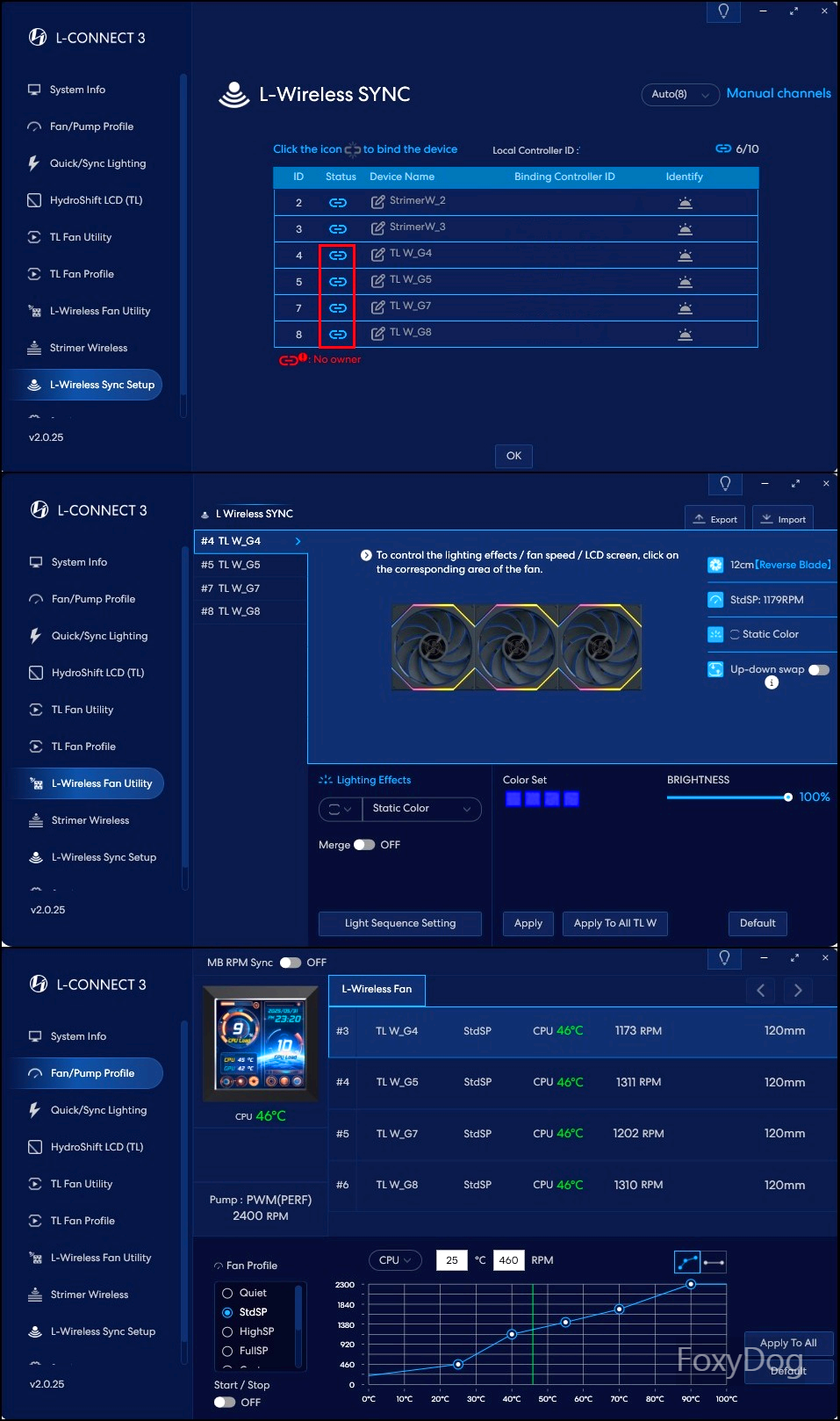This screenshot has width=840, height=1421.
Task: Click temperature input field showing 25
Action: click(x=452, y=1260)
